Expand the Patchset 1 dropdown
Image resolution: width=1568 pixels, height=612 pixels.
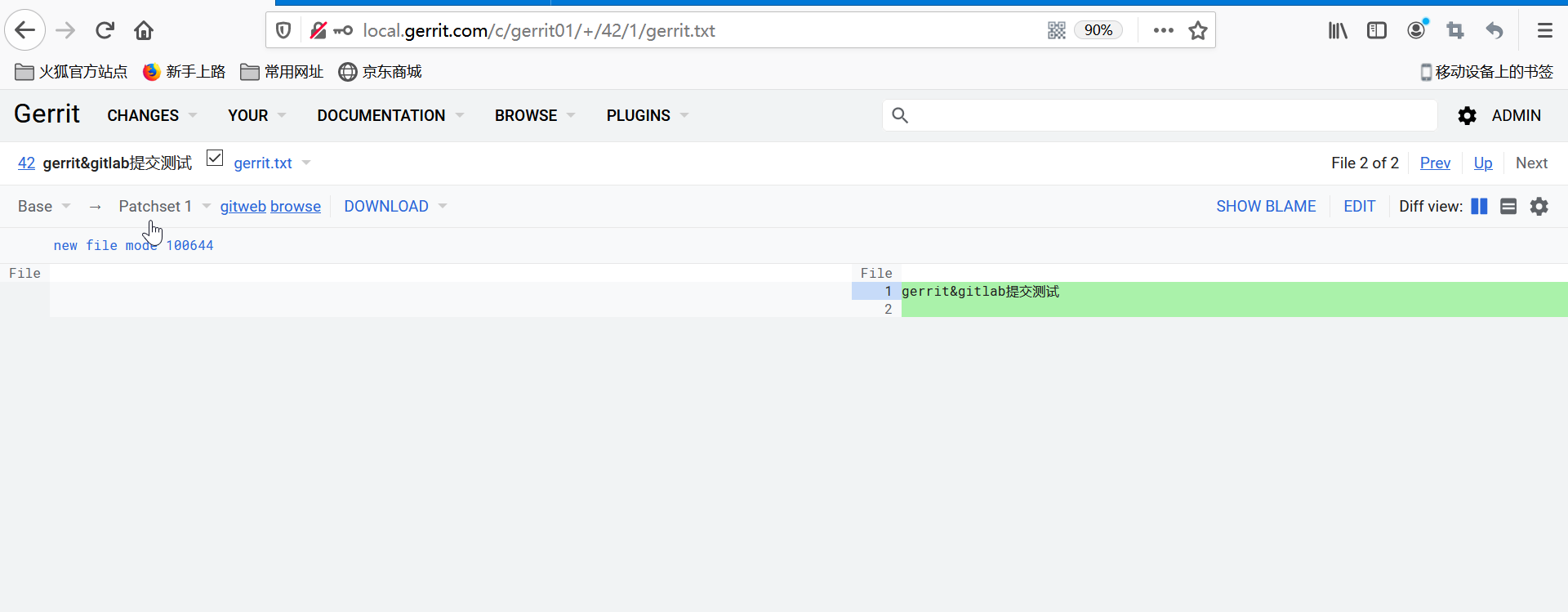164,206
